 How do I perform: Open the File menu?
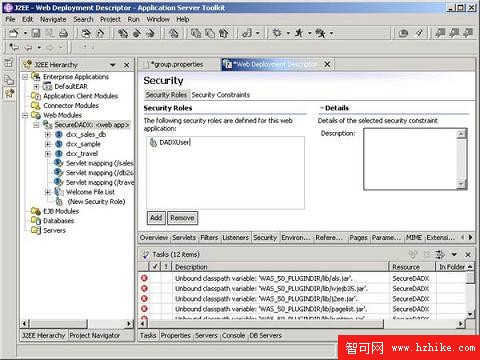coord(10,19)
